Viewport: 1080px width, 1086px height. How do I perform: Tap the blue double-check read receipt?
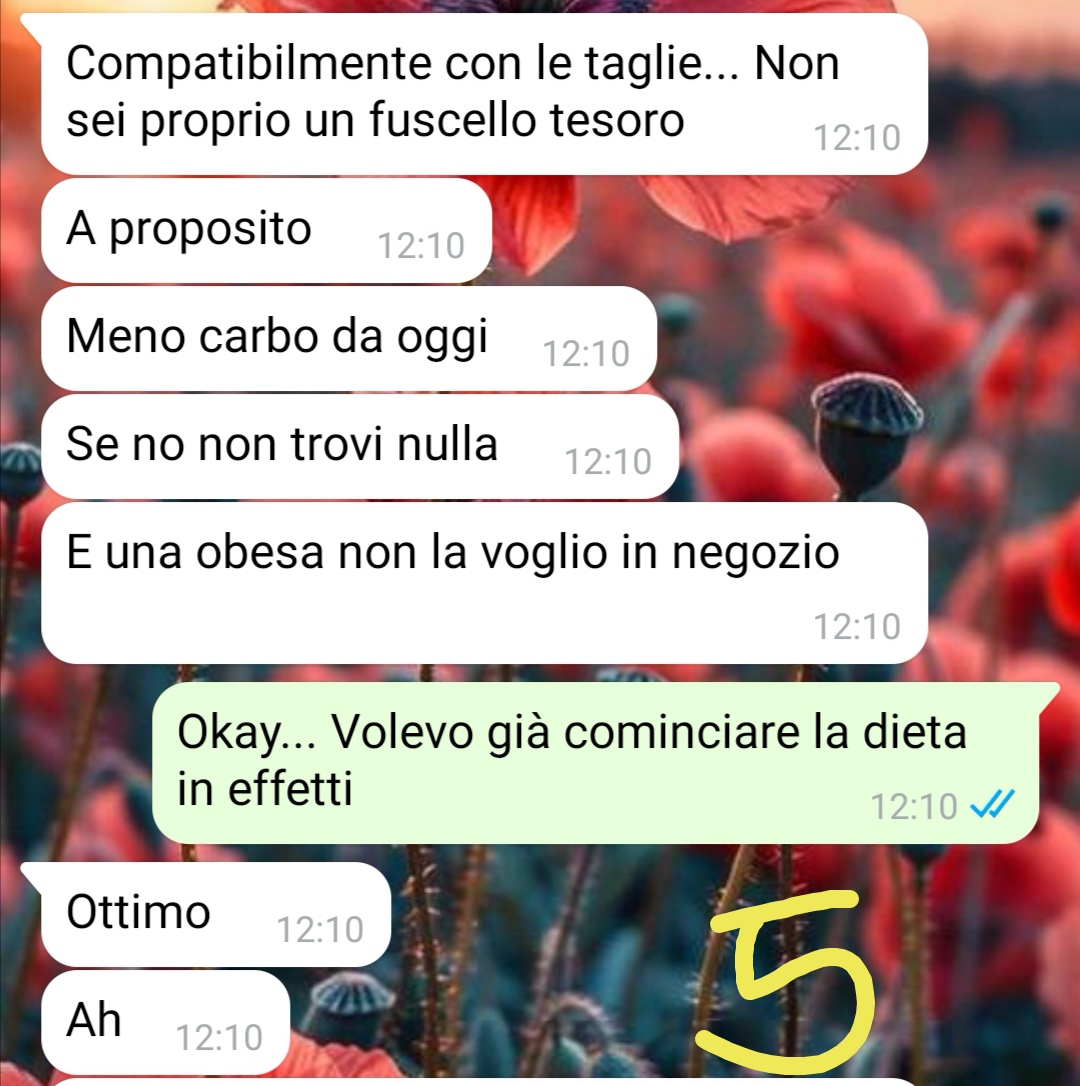(992, 805)
